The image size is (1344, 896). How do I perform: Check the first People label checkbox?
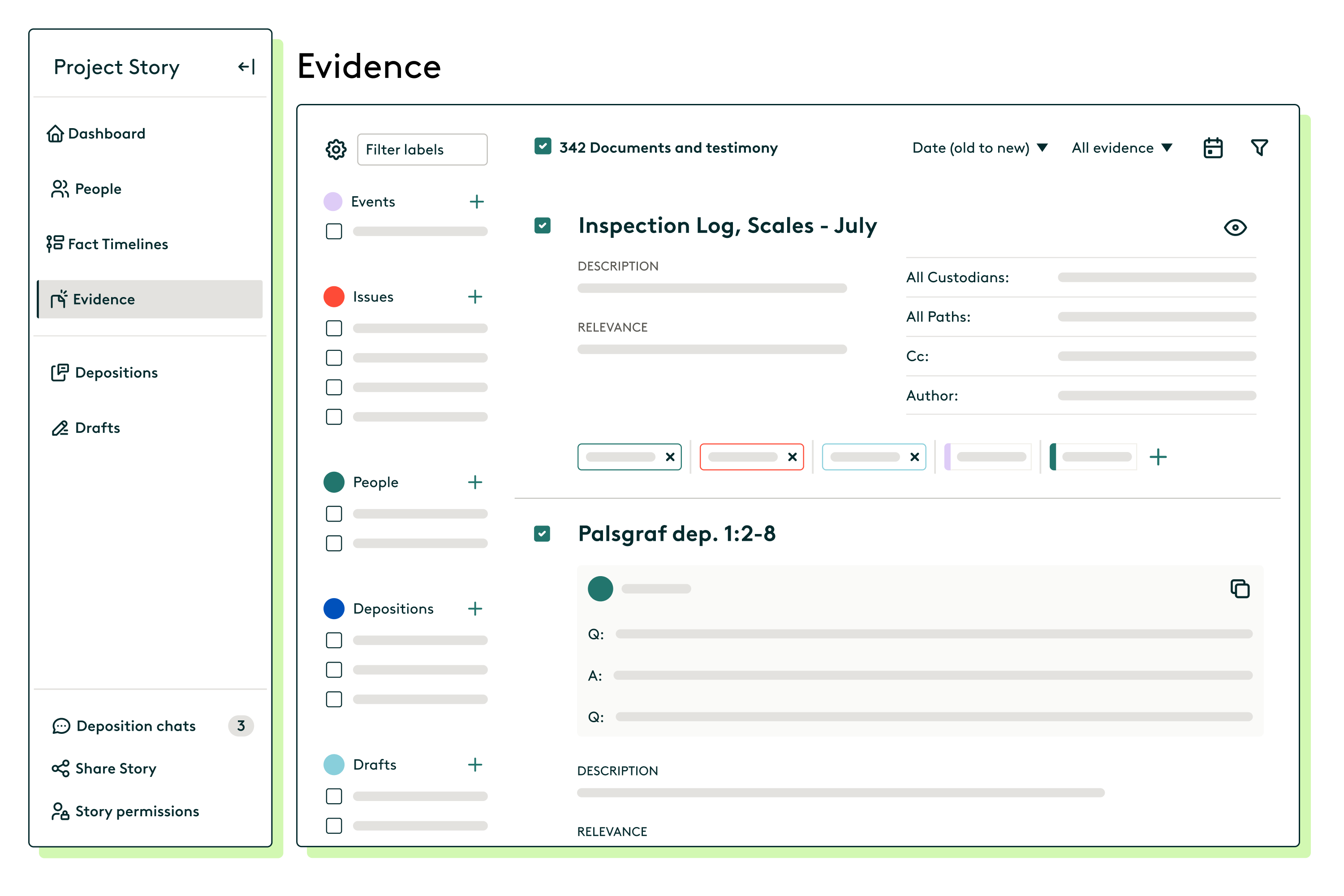point(334,514)
